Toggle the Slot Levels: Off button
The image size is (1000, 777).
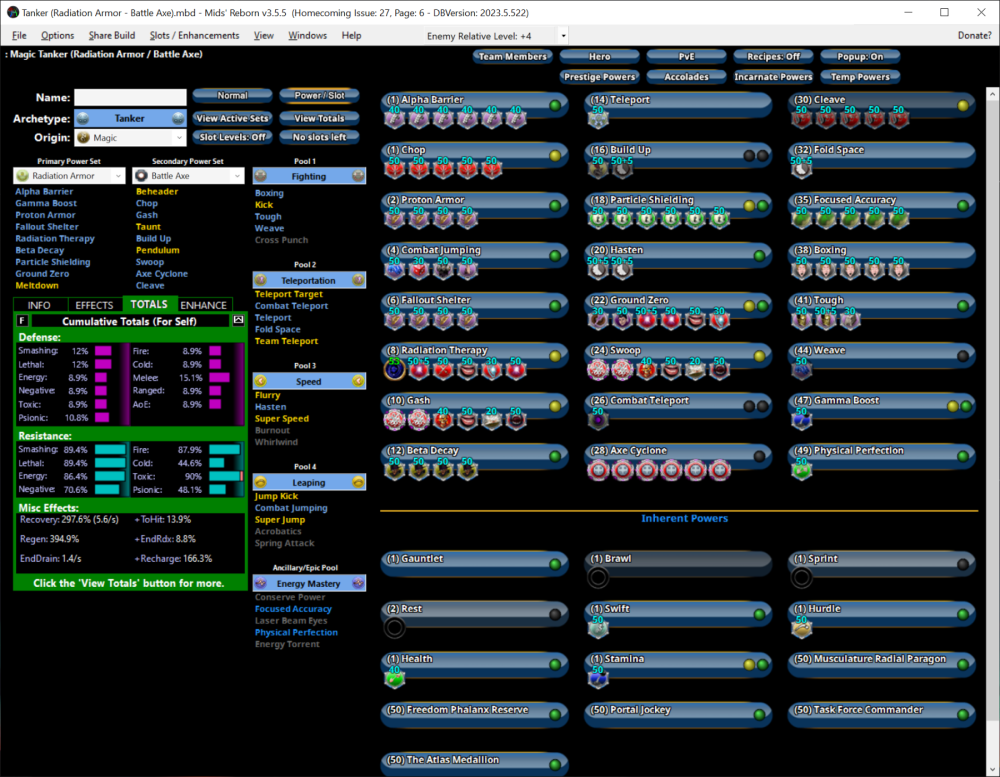point(232,137)
